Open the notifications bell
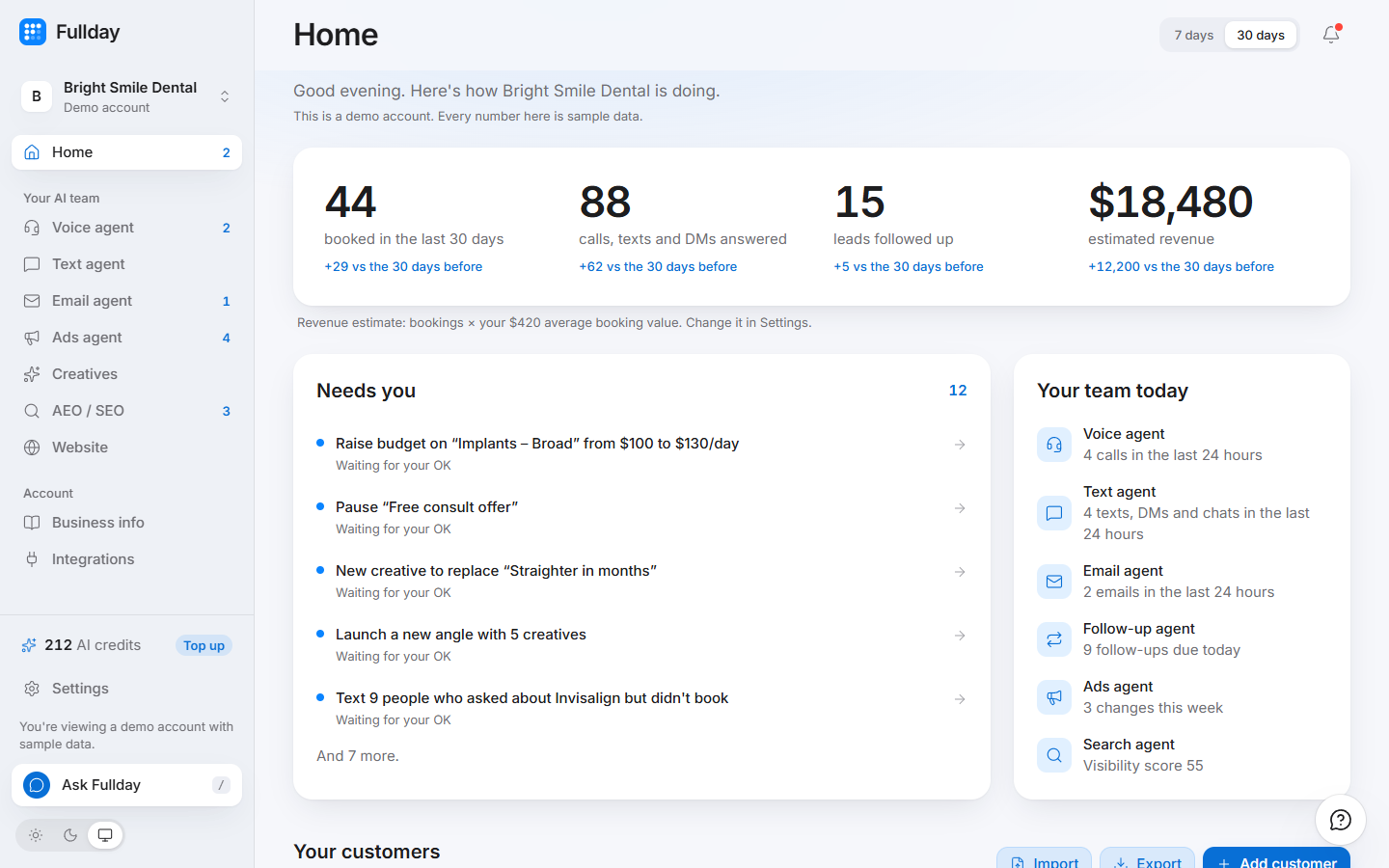Viewport: 1389px width, 868px height. point(1331,35)
